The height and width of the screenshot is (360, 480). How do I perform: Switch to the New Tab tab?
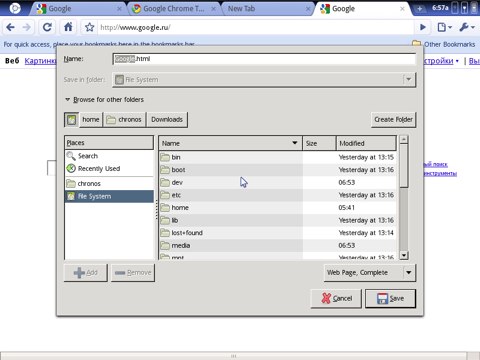(267, 9)
